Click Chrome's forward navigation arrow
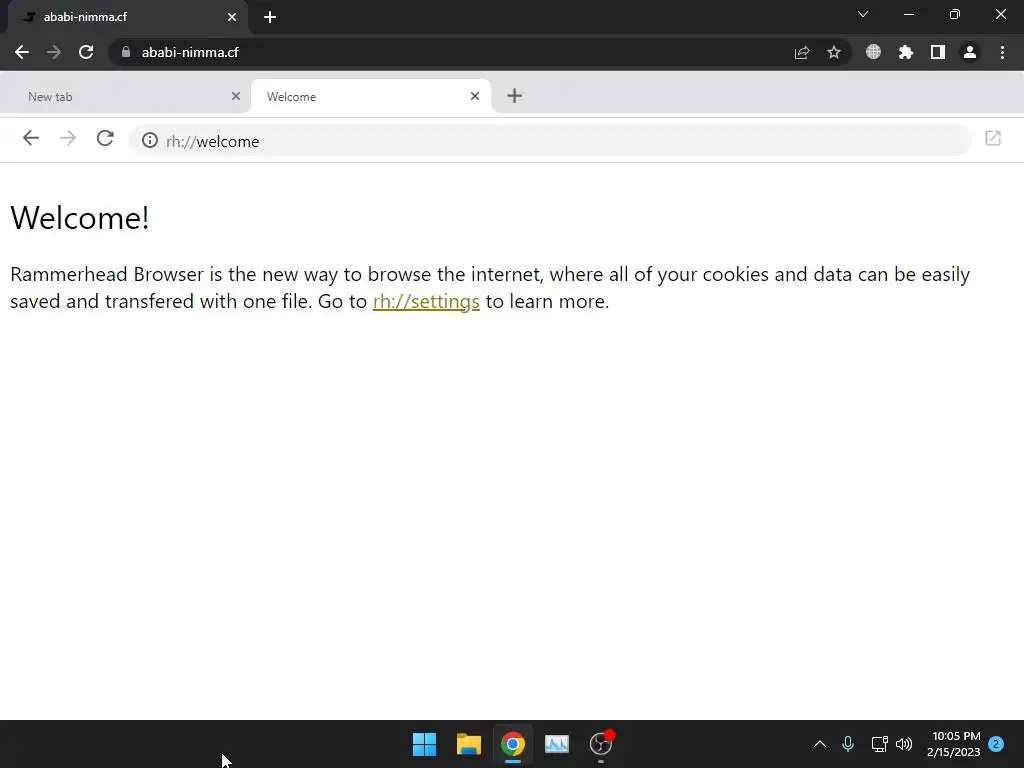The height and width of the screenshot is (768, 1024). [54, 52]
